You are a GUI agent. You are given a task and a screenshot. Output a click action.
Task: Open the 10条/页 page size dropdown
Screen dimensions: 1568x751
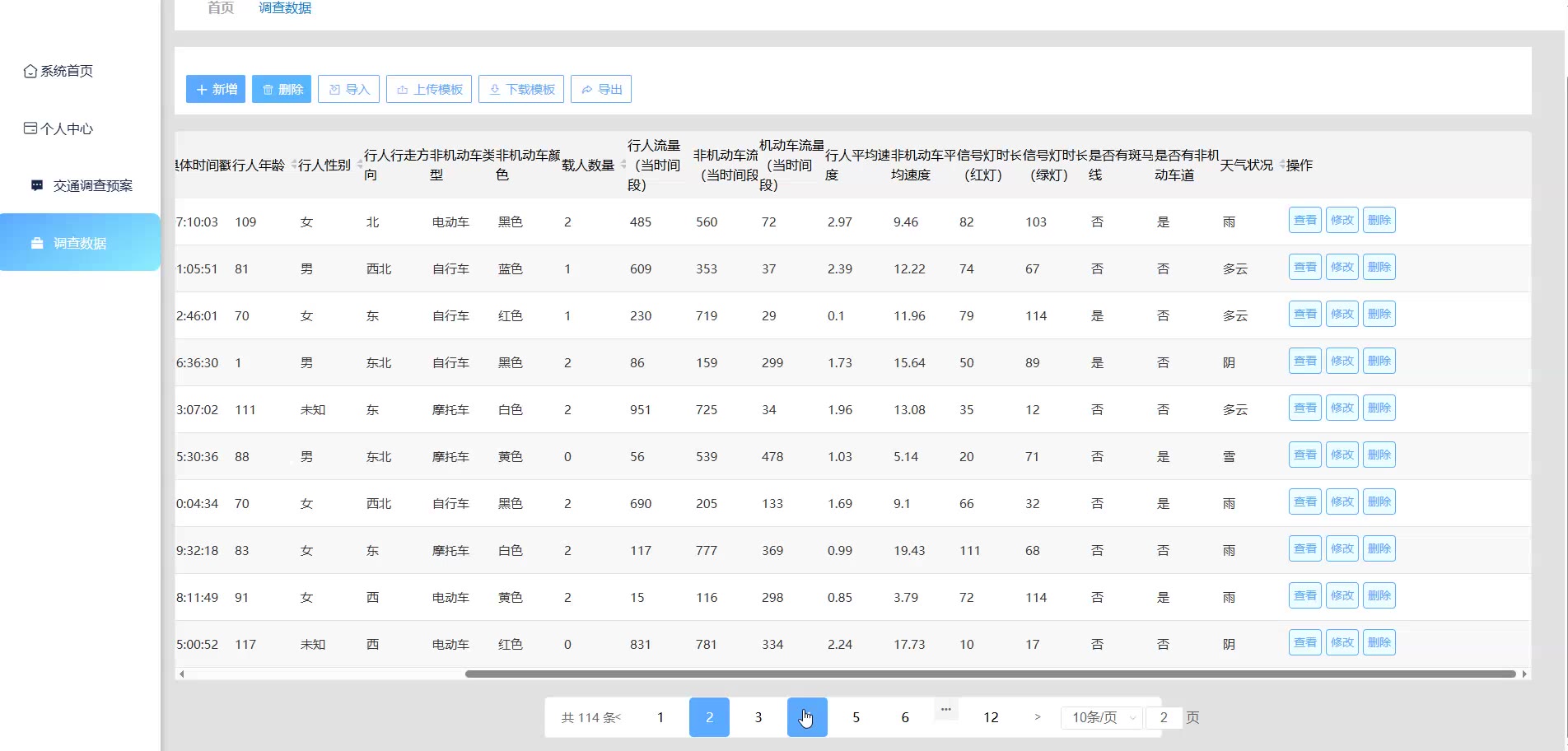click(1101, 717)
